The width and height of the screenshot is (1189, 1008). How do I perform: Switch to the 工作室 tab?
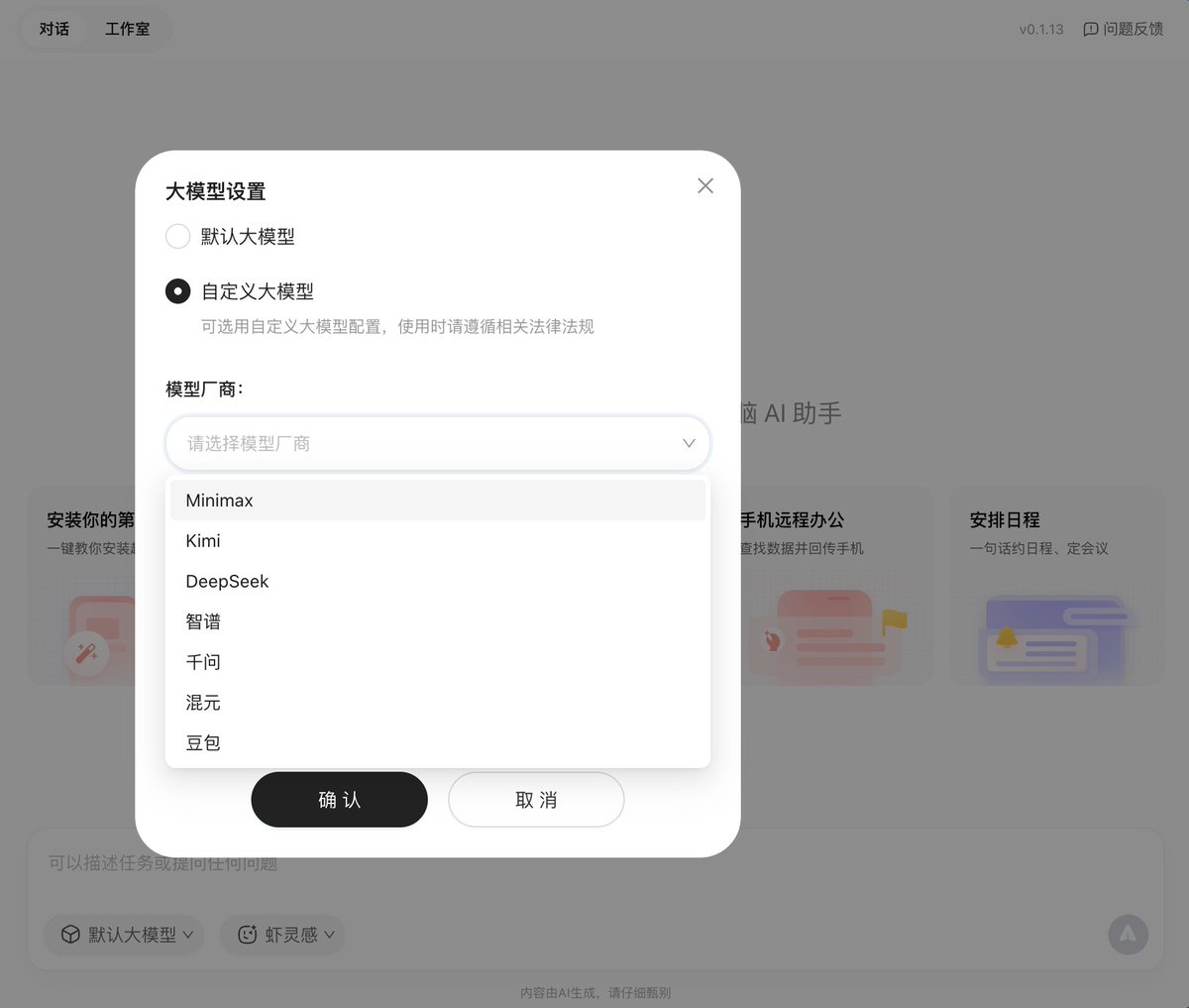pos(128,30)
